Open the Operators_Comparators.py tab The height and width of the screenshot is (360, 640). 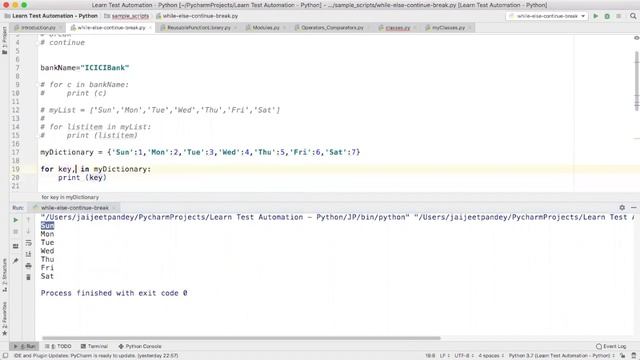pyautogui.click(x=332, y=28)
